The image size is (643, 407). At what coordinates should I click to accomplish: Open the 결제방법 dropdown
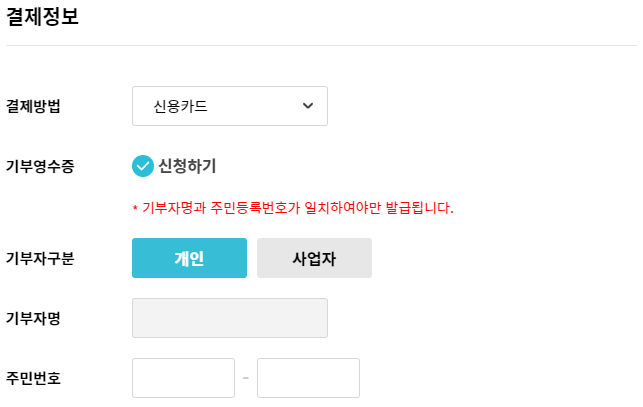pos(229,105)
